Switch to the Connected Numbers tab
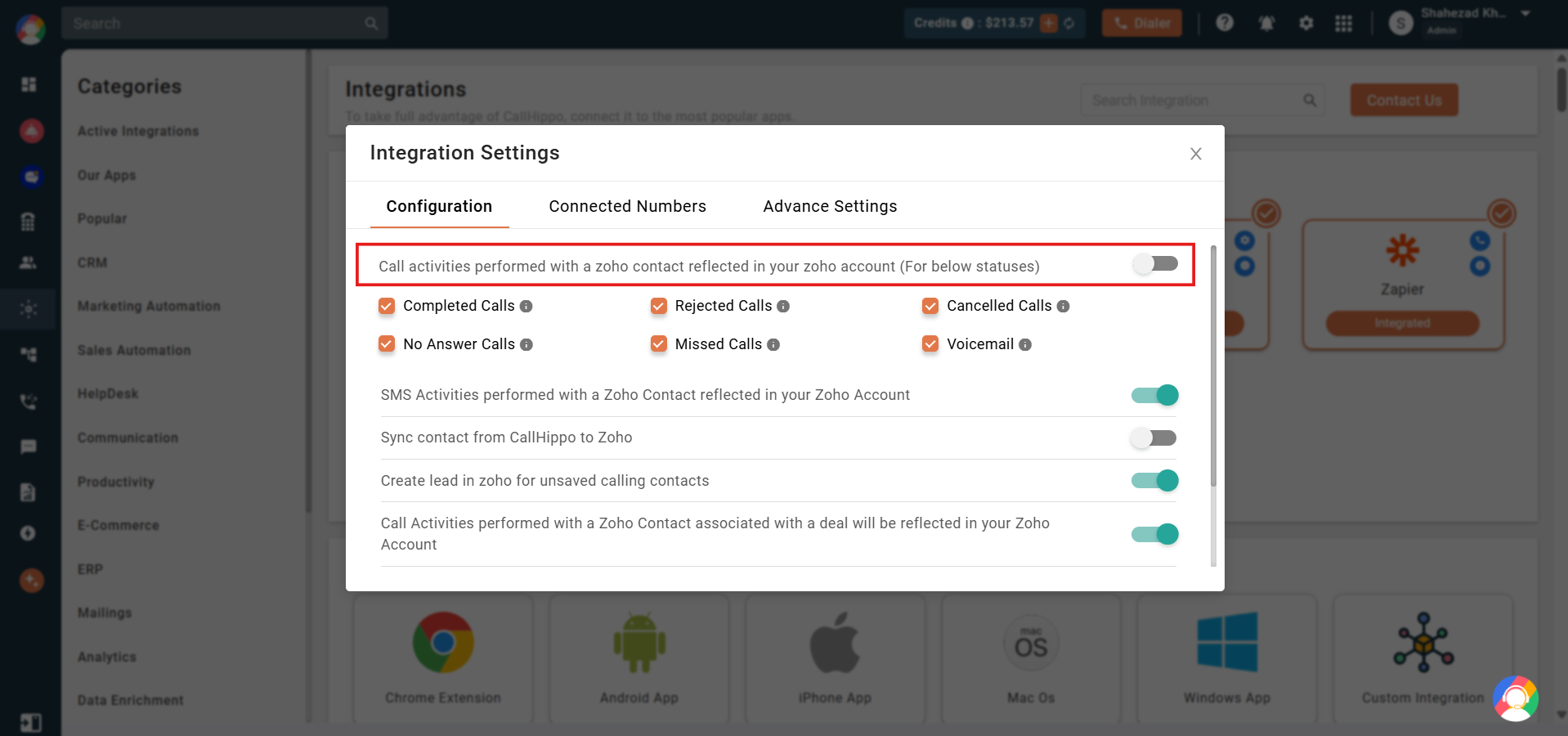This screenshot has width=1568, height=736. tap(627, 206)
